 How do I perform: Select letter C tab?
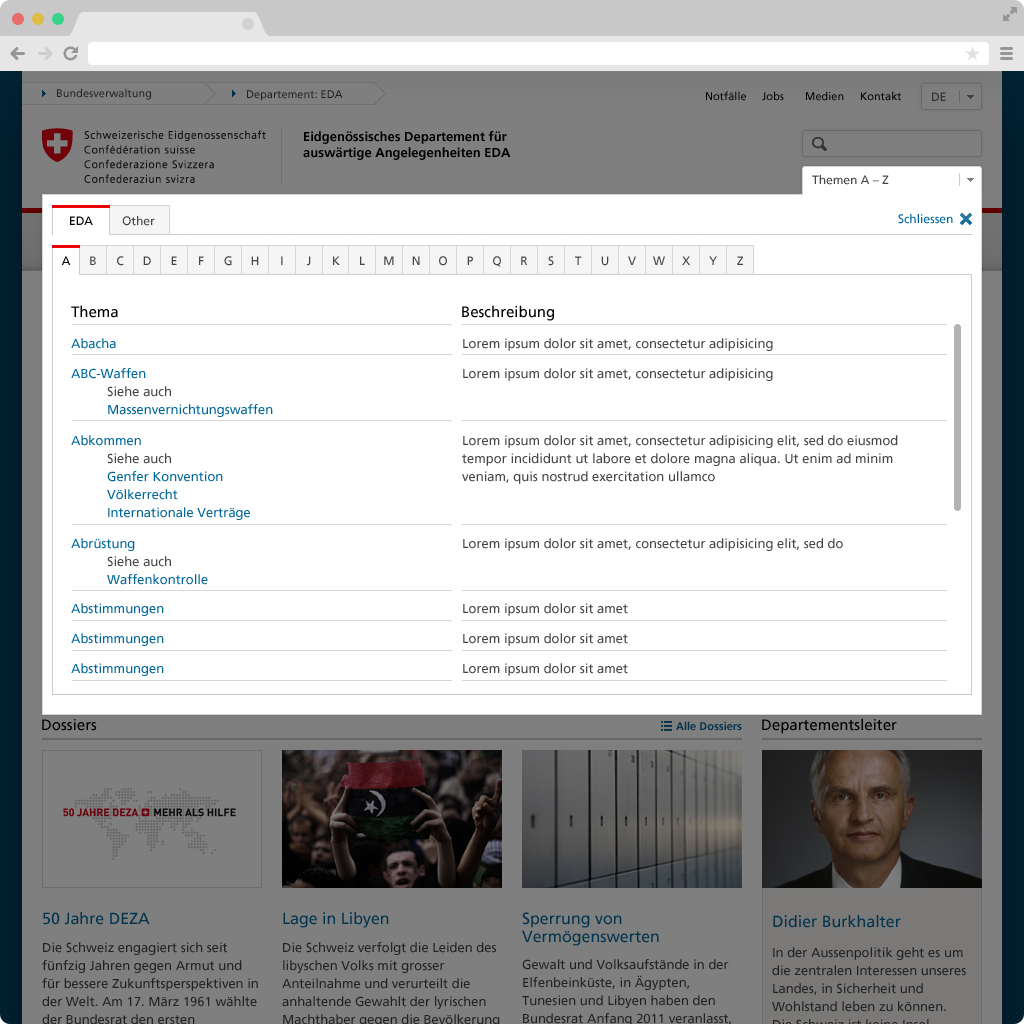(120, 261)
